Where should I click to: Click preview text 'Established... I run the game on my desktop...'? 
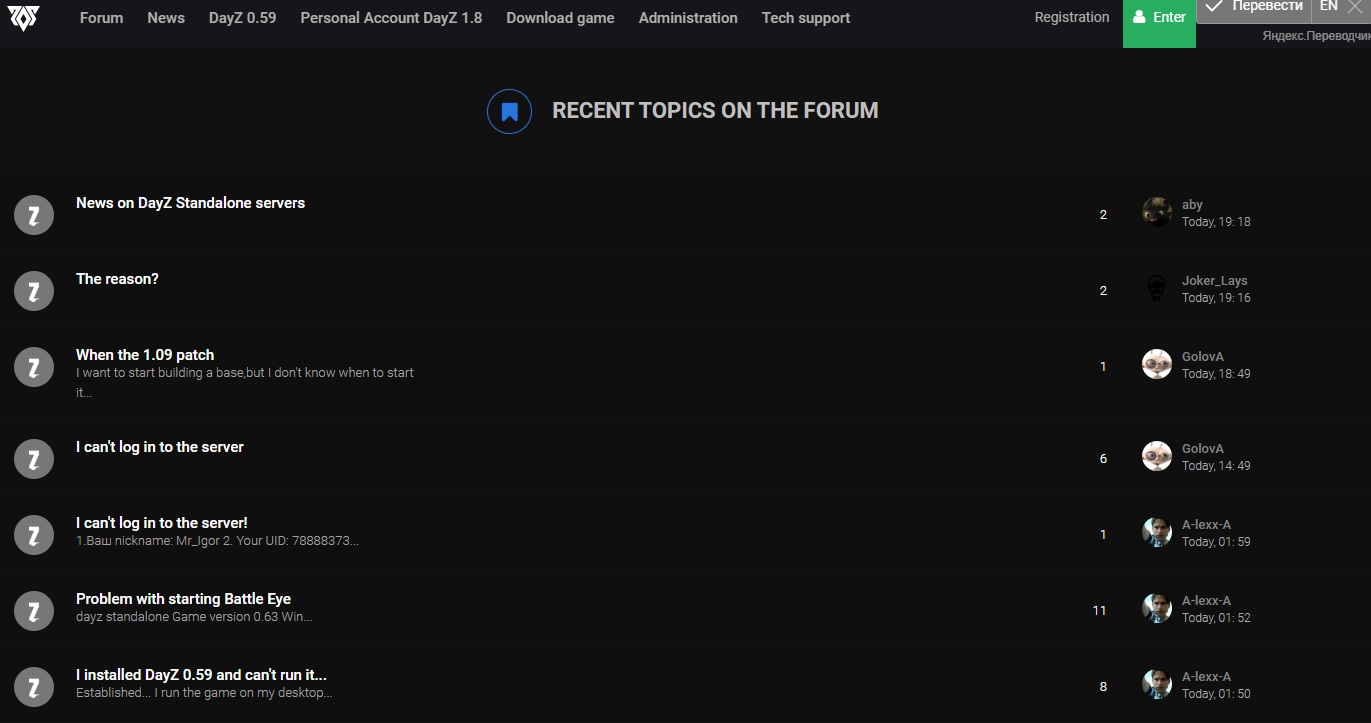[x=204, y=693]
